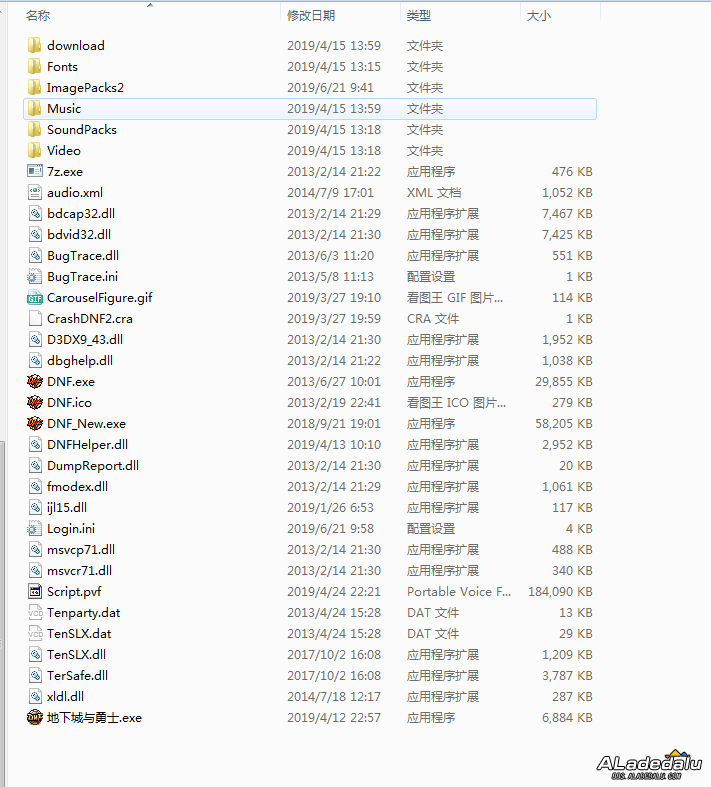Select the Script.pvf file icon
This screenshot has height=787, width=711.
pyautogui.click(x=35, y=591)
